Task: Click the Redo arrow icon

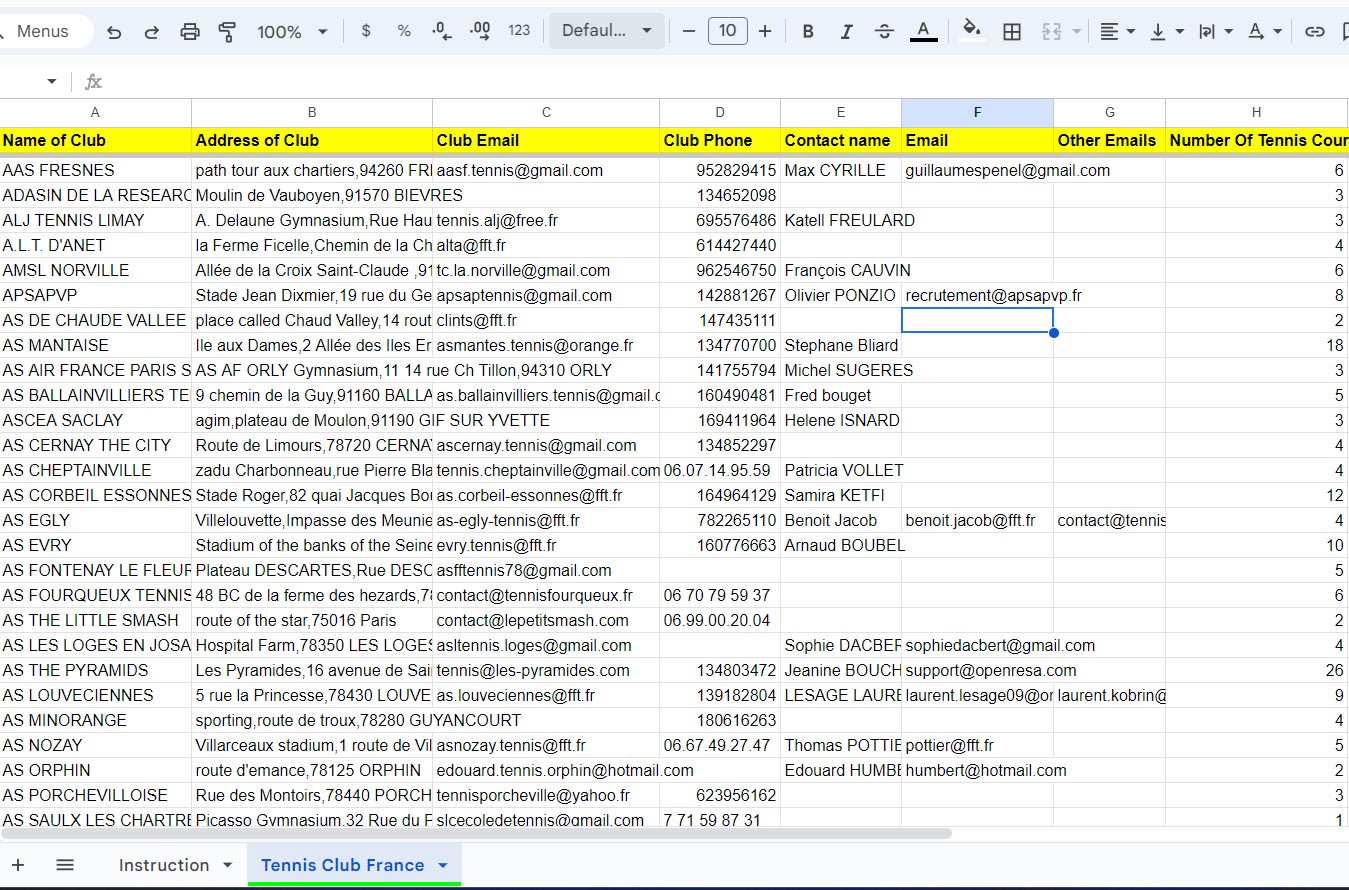Action: coord(152,32)
